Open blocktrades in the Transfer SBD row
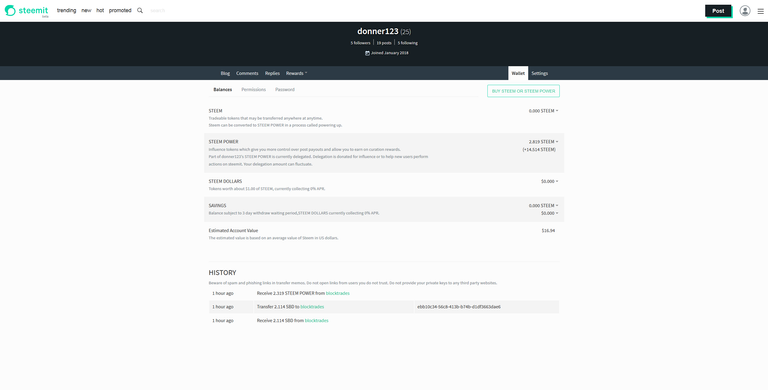The height and width of the screenshot is (390, 768). coord(312,307)
